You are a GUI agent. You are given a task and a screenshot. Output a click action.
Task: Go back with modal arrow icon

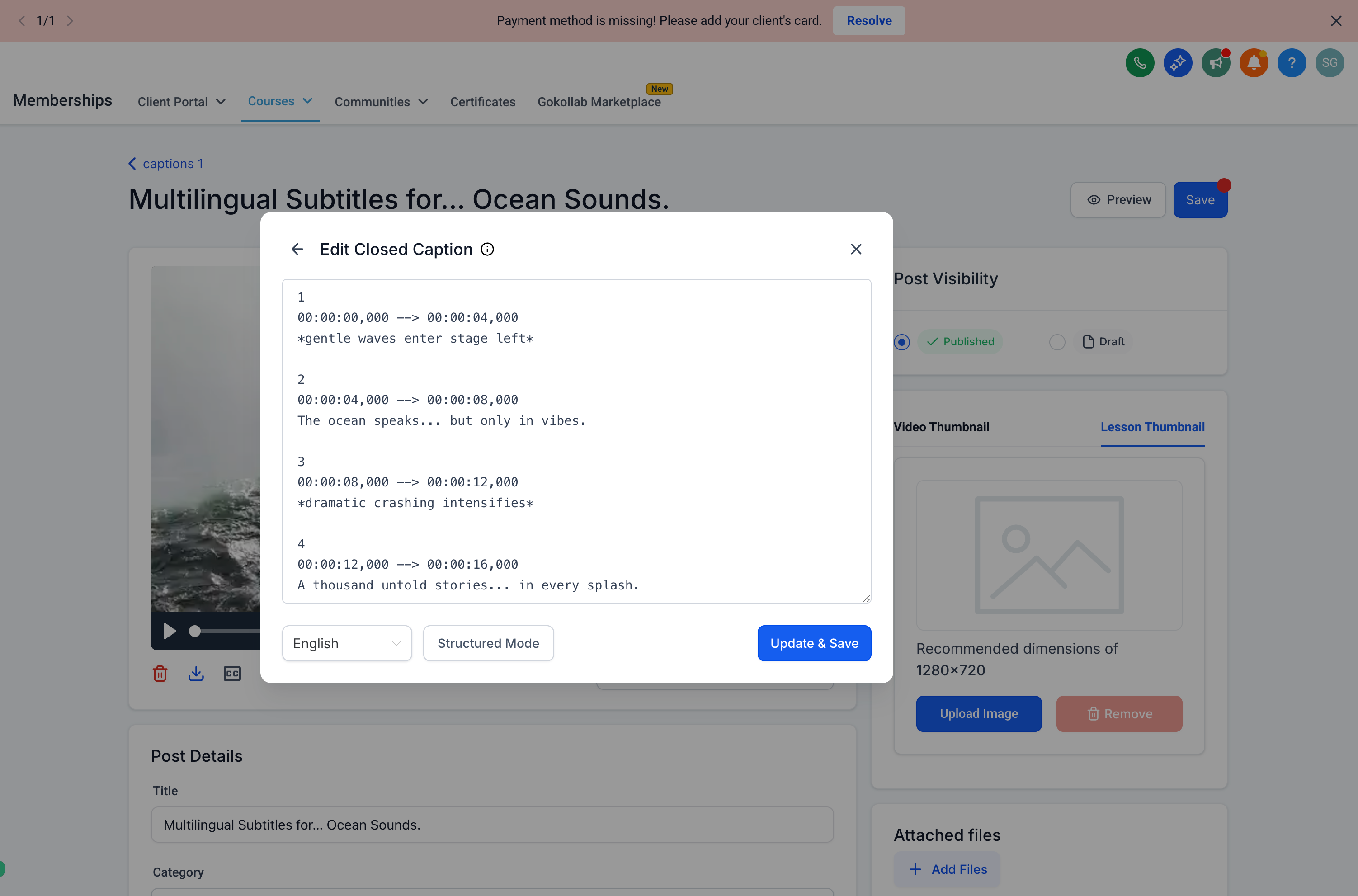pos(297,249)
